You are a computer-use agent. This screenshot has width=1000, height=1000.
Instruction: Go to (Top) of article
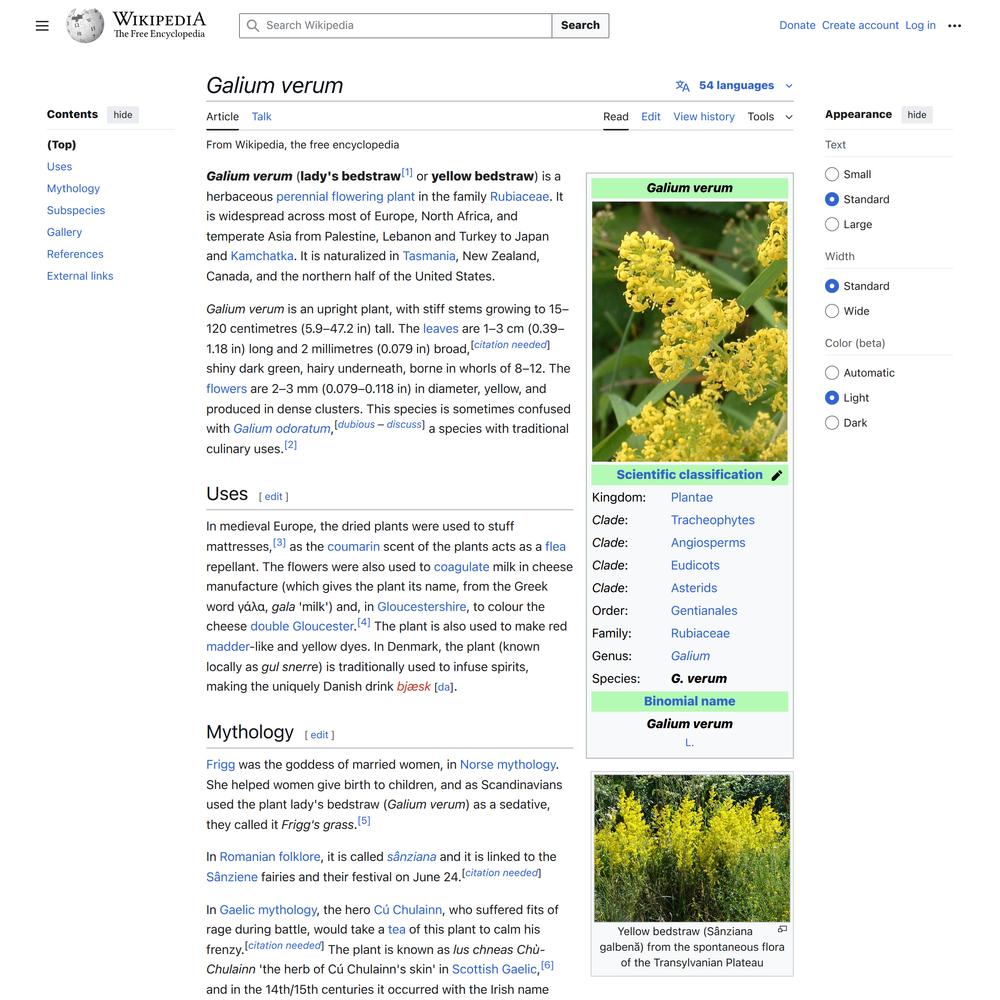pyautogui.click(x=61, y=145)
